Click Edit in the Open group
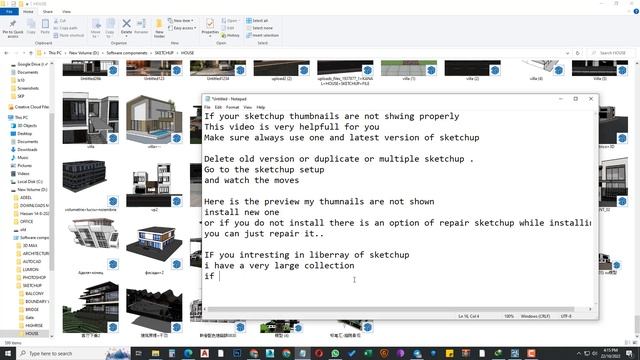The height and width of the screenshot is (360, 640). click(x=228, y=28)
